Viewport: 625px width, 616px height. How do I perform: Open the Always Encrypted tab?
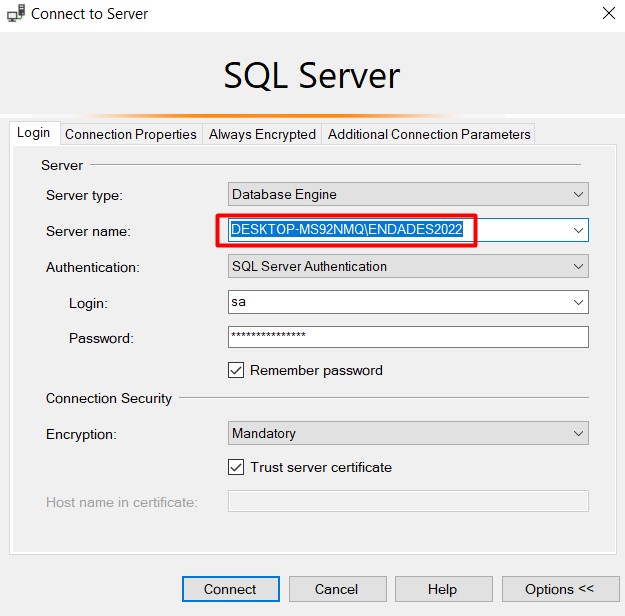262,134
